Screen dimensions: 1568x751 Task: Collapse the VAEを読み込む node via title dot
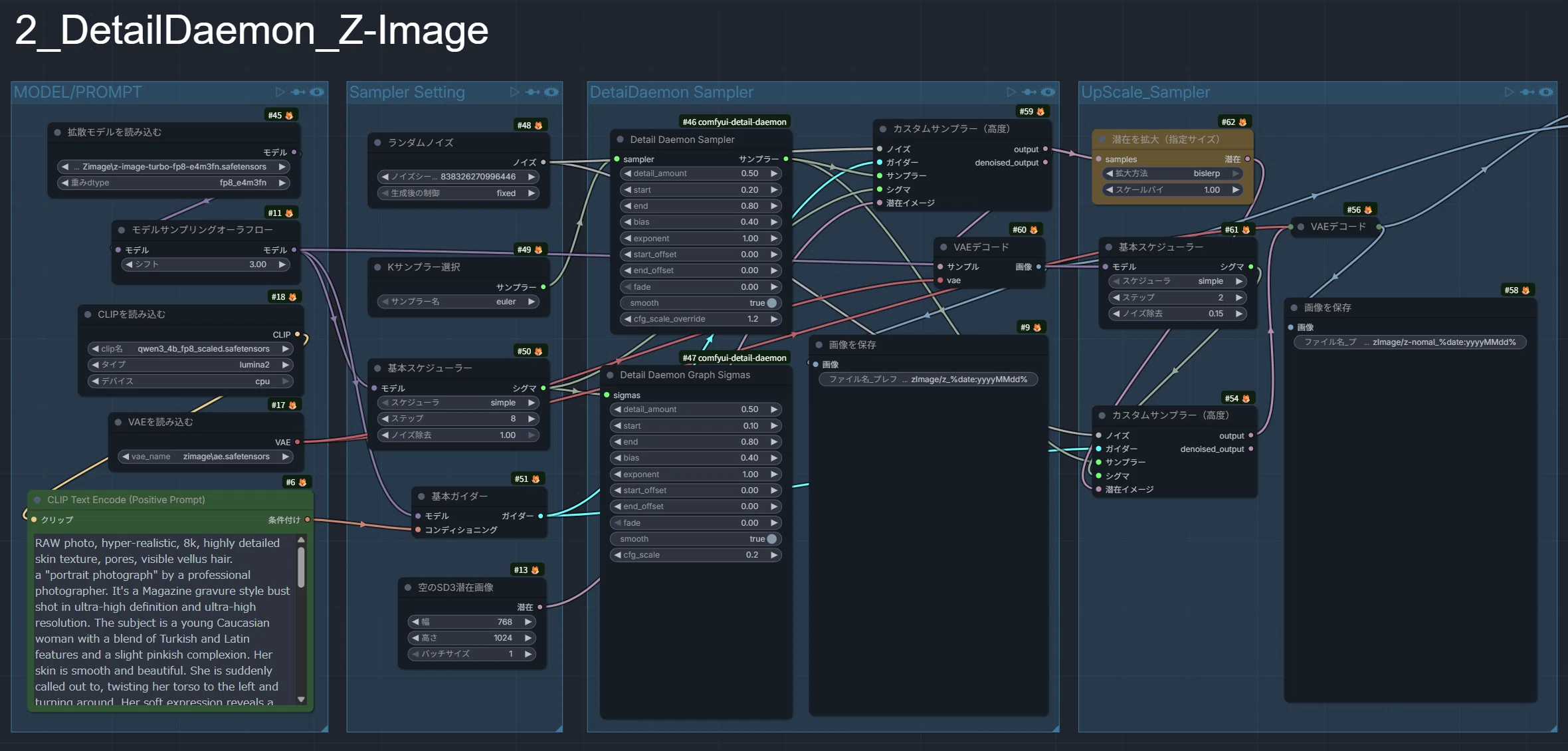click(x=118, y=422)
